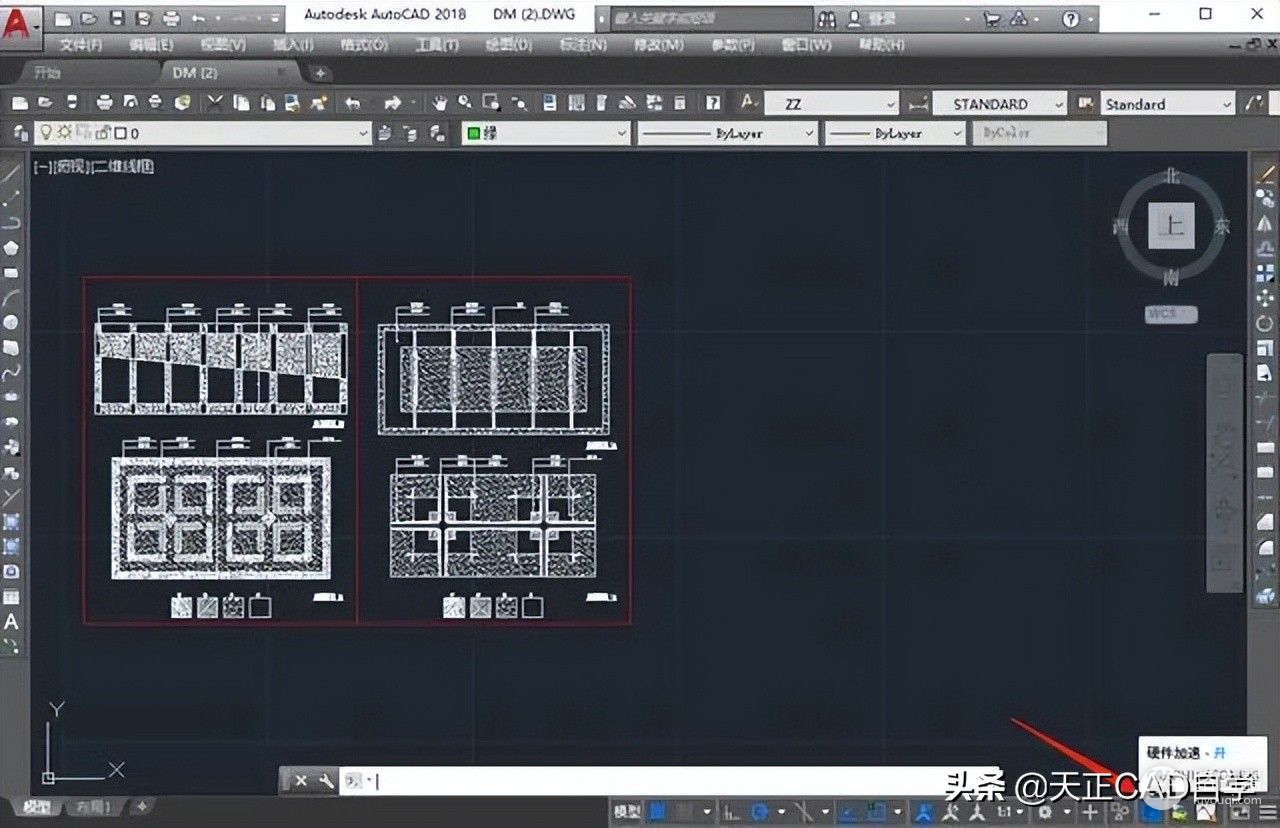Expand the layer dropdown showing 0
Screen dimensions: 1280x828
click(364, 133)
